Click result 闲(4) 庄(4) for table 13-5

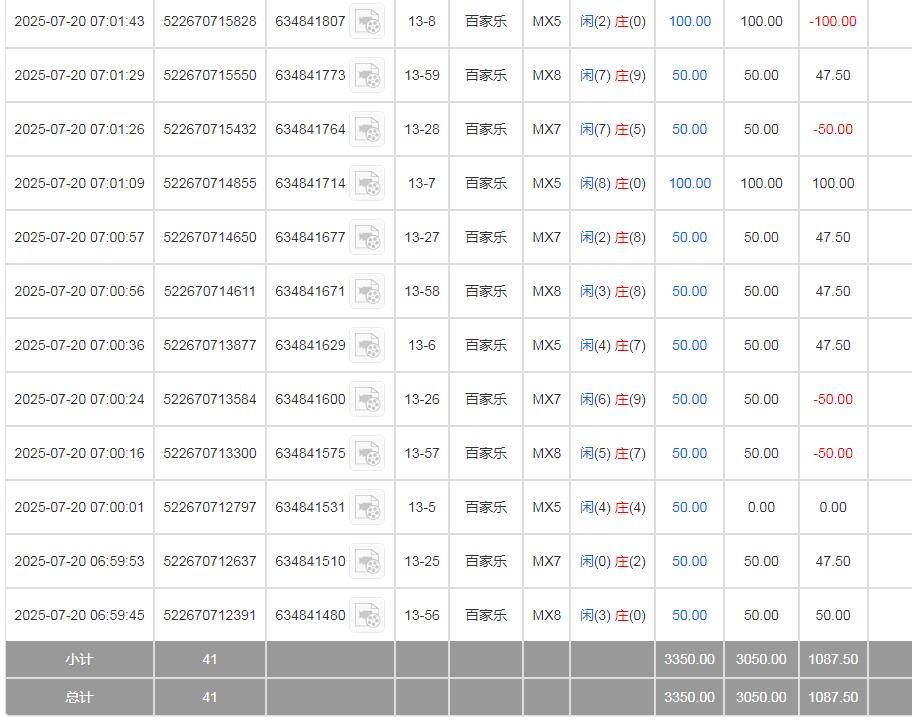pos(612,507)
